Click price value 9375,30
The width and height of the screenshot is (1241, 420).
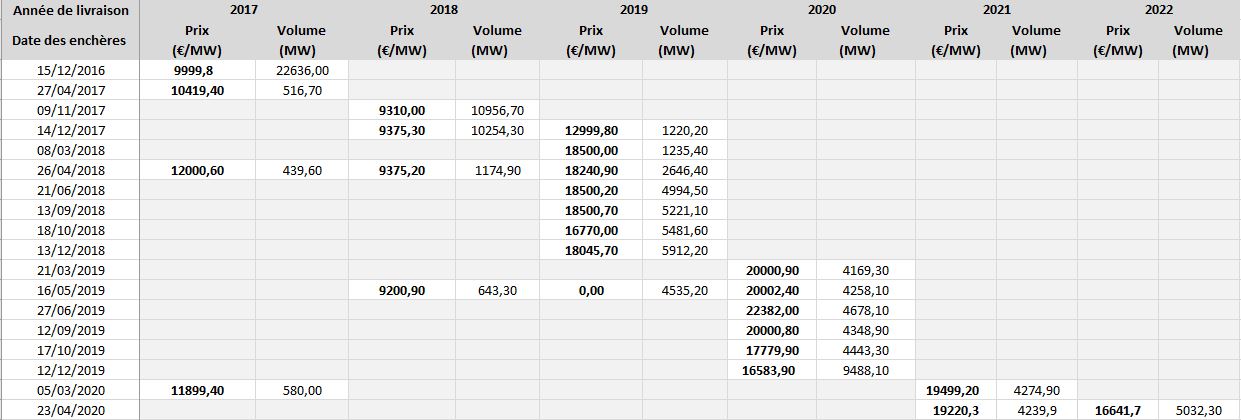coord(402,130)
